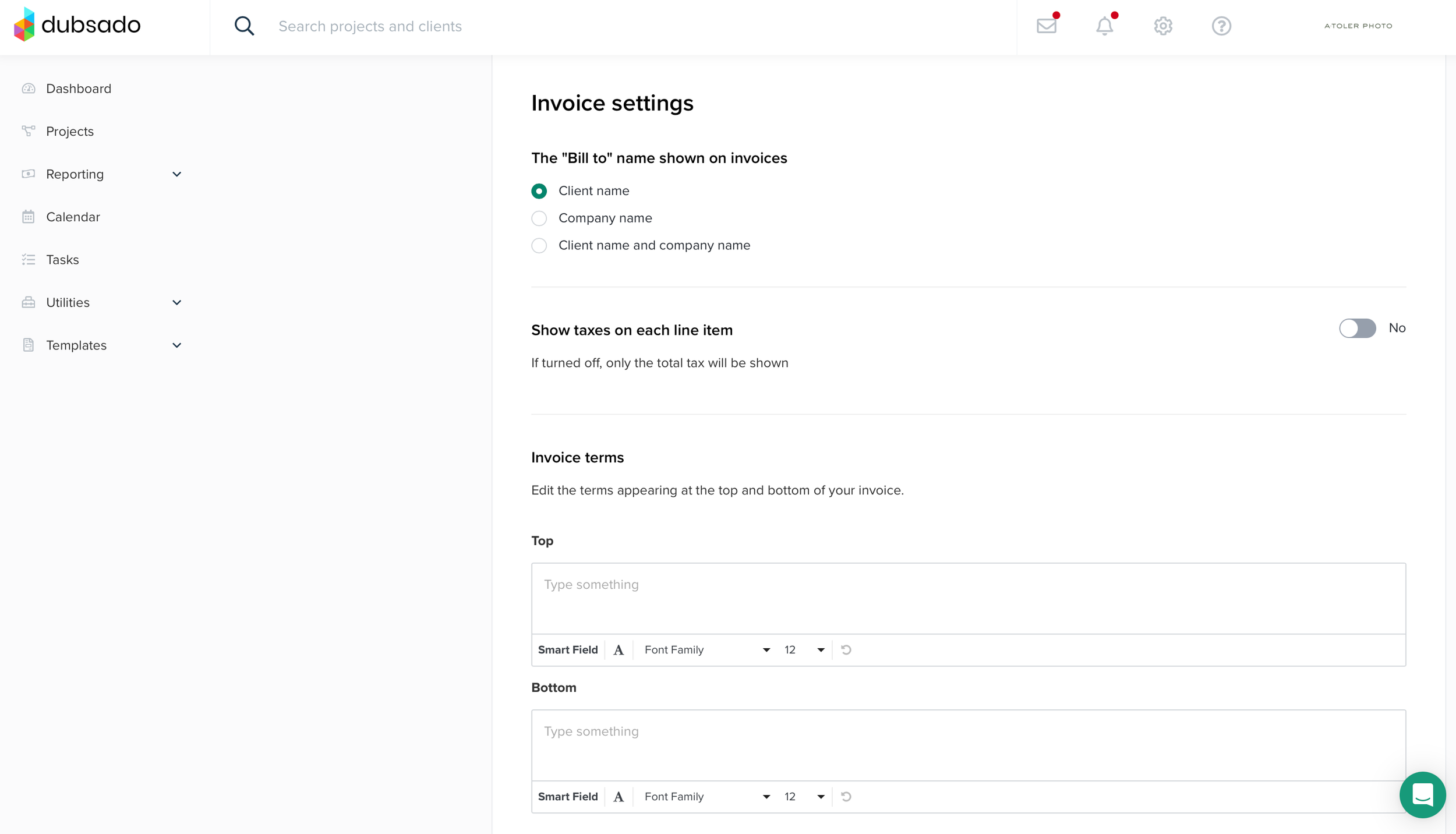Click the Templates sidebar icon
The width and height of the screenshot is (1456, 834).
point(29,345)
